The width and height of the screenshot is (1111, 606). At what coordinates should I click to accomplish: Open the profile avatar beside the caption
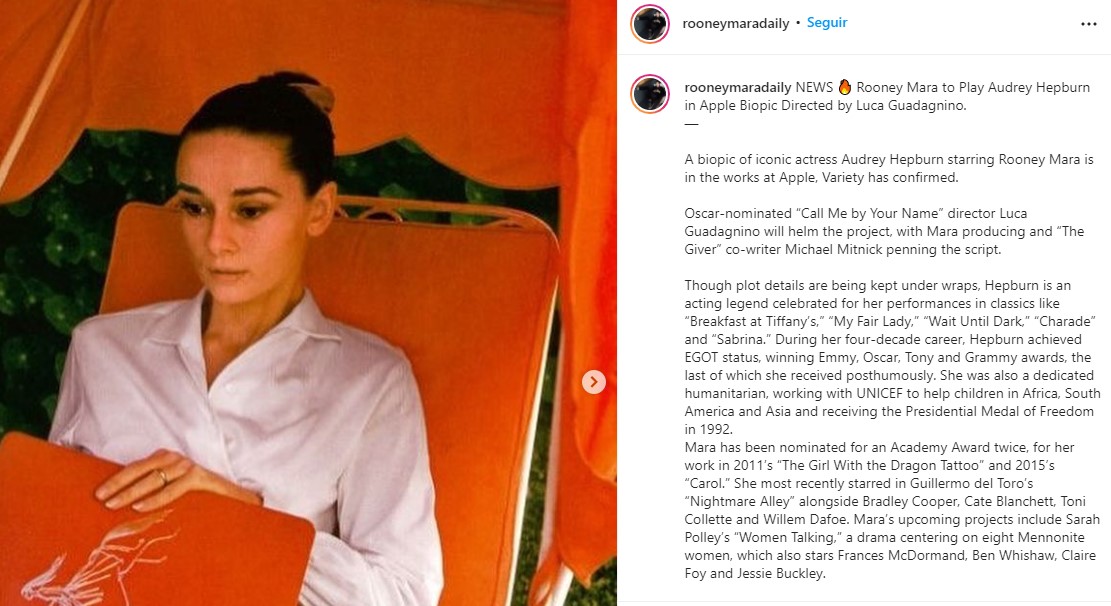coord(650,94)
